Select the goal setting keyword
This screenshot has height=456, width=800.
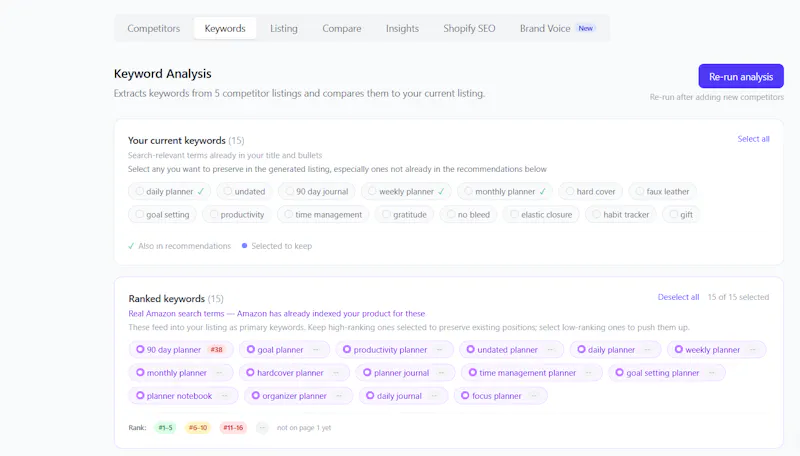162,214
